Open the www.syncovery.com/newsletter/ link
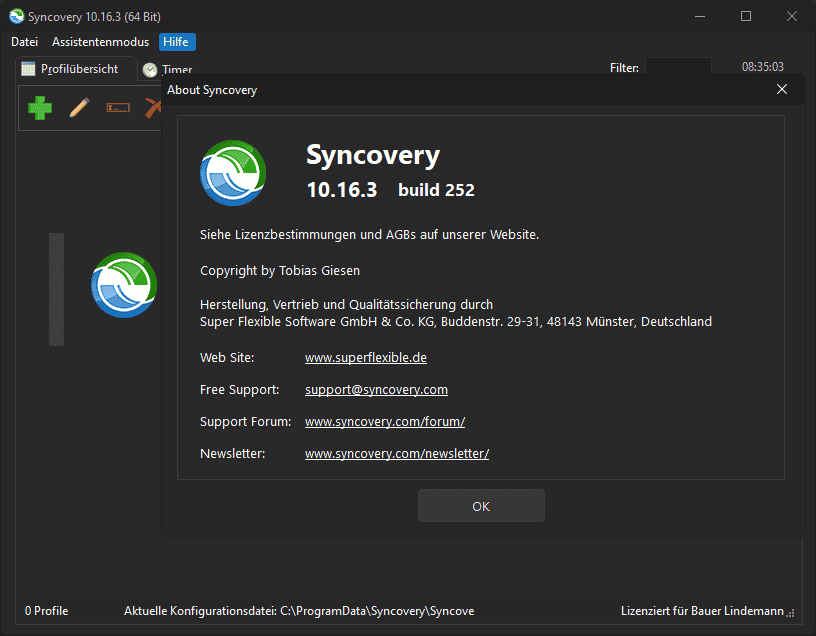 [397, 454]
